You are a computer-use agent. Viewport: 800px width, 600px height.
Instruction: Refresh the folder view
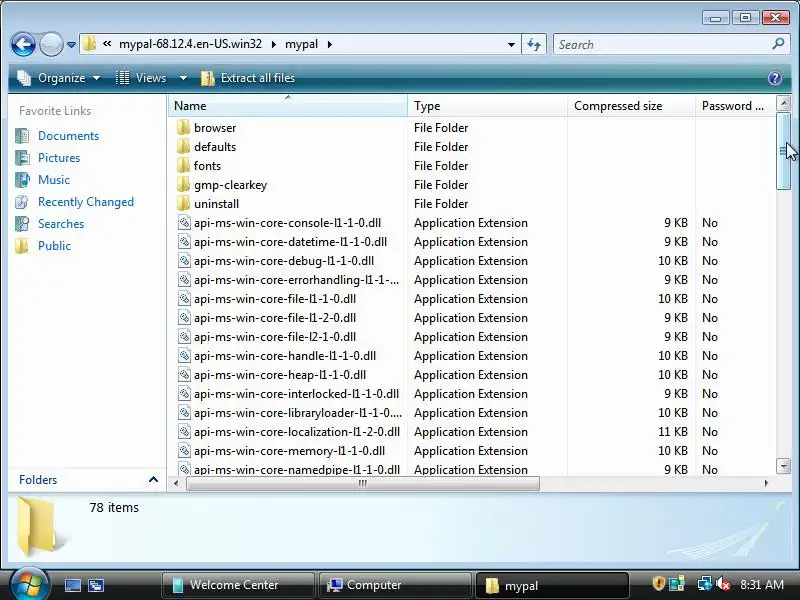click(534, 44)
